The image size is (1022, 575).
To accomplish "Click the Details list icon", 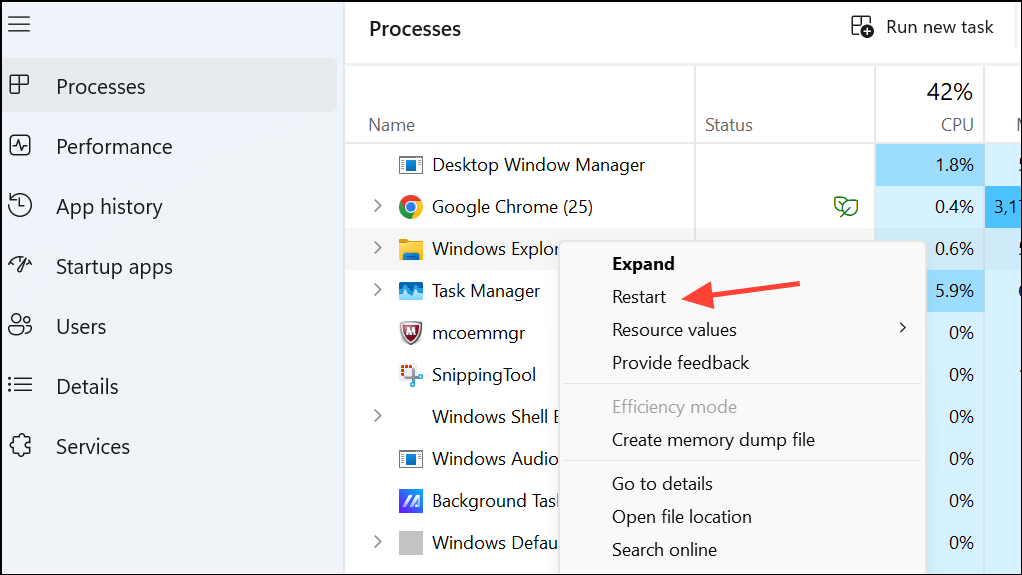I will coord(19,386).
